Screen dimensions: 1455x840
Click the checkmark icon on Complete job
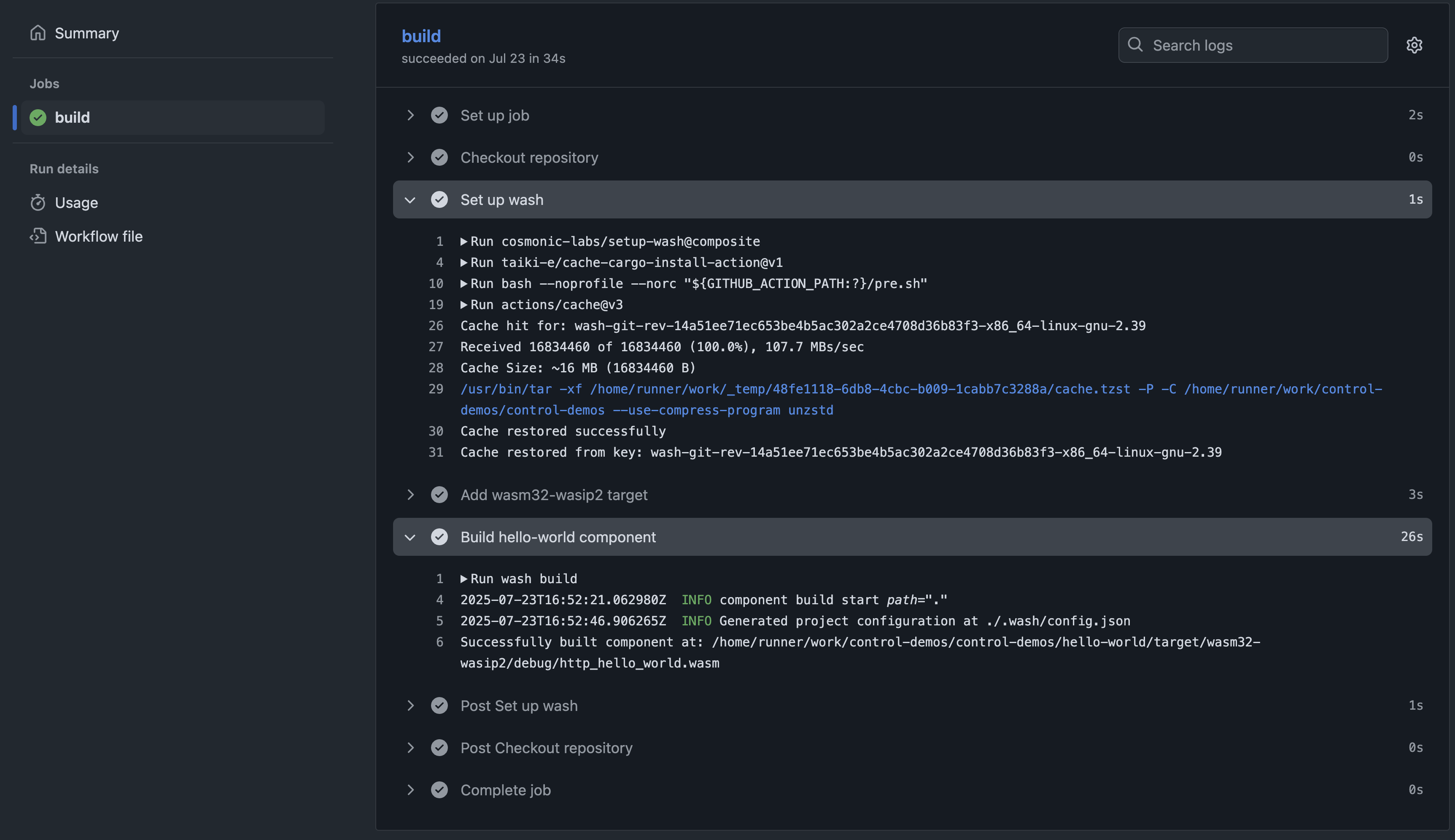pyautogui.click(x=439, y=789)
